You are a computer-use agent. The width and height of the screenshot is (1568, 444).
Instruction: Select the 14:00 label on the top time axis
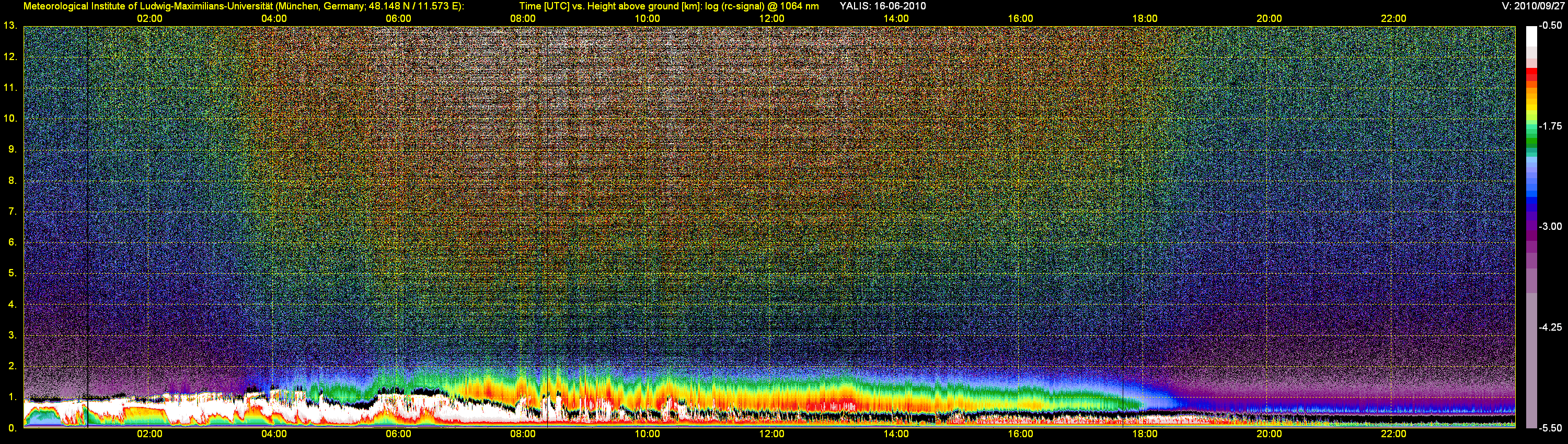pyautogui.click(x=896, y=19)
